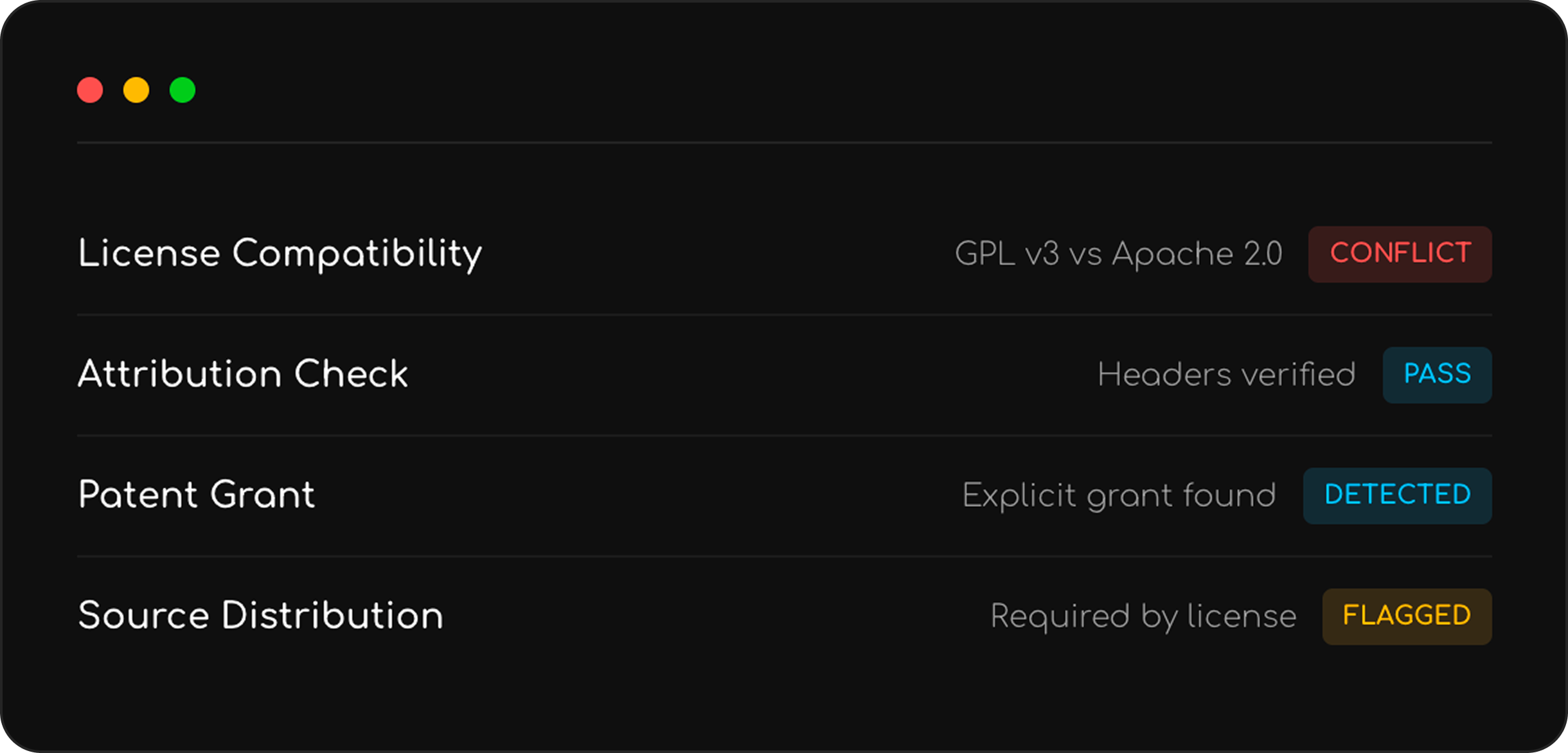Click the blue PASS badge

point(1437,375)
